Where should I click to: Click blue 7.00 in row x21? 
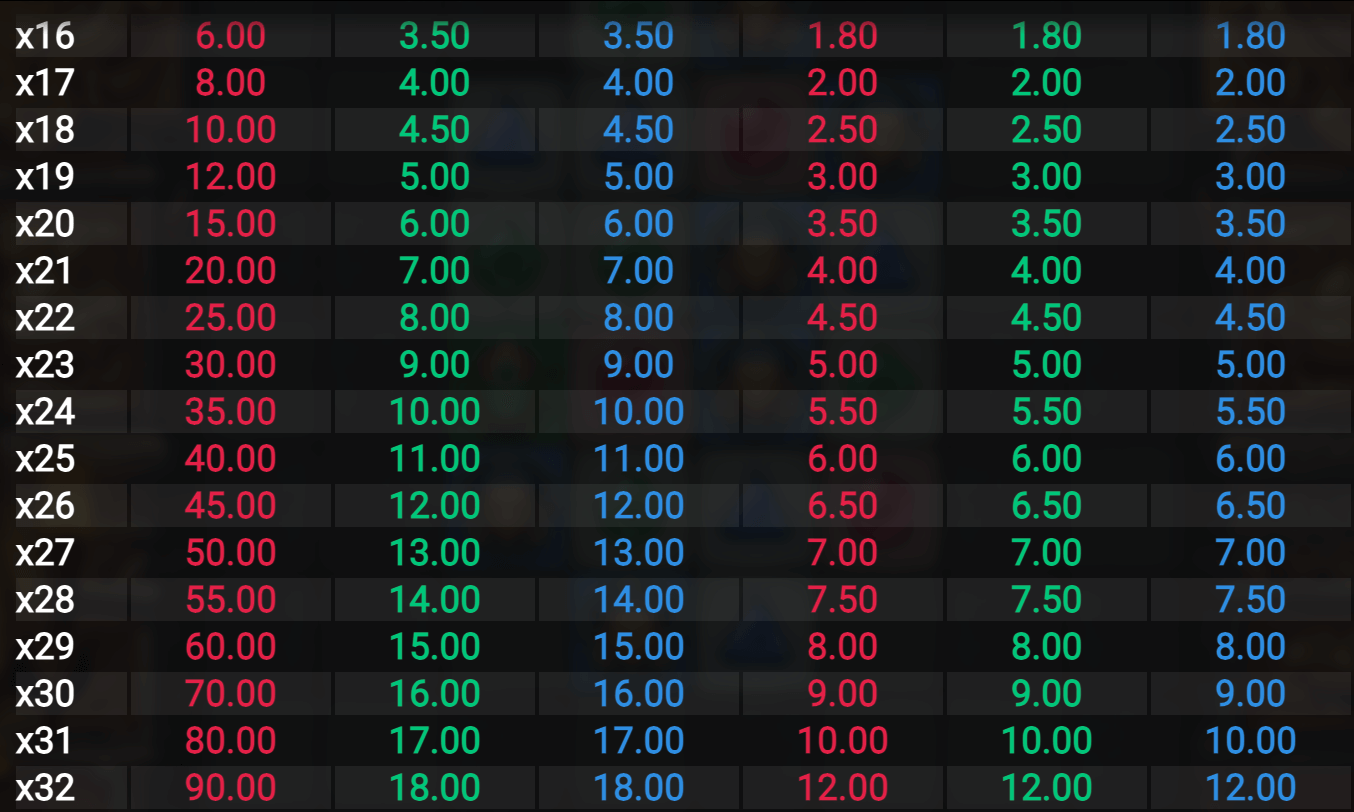click(639, 271)
